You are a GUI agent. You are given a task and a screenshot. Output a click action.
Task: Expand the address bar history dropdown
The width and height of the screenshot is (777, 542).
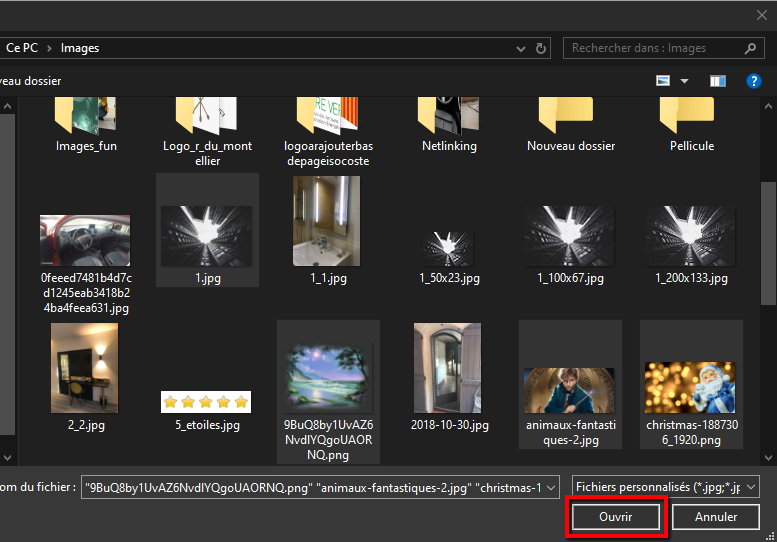pos(520,48)
